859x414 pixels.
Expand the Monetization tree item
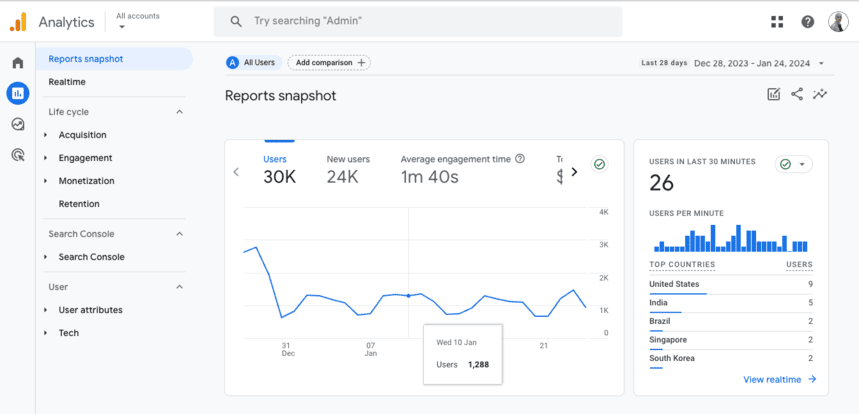click(45, 181)
